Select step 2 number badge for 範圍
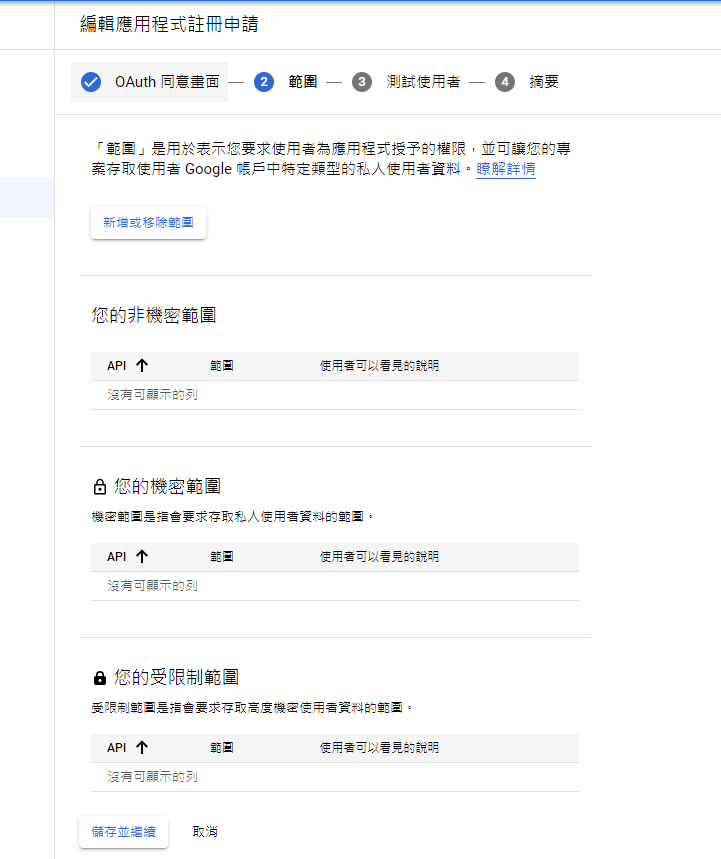This screenshot has height=859, width=721. tap(264, 82)
